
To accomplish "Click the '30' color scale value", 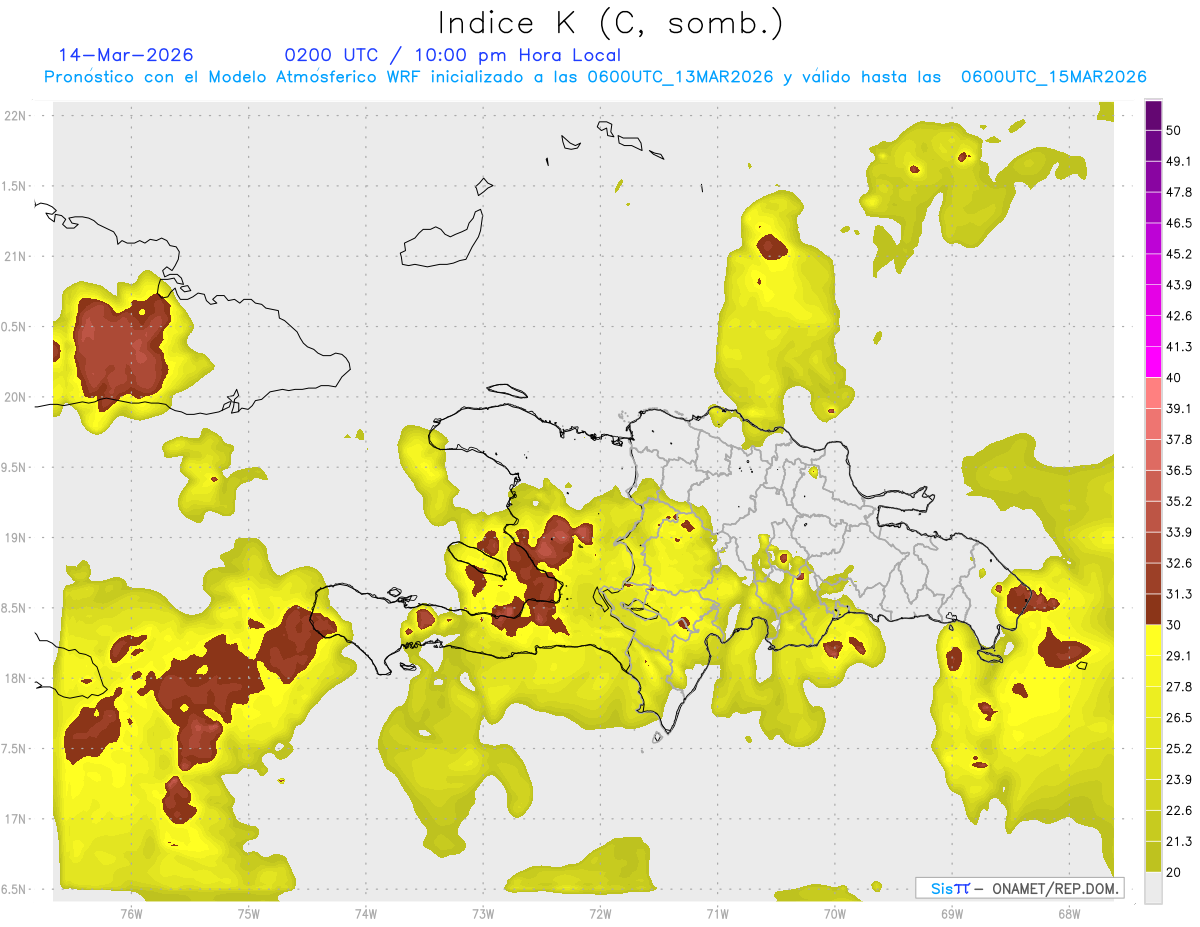I will (1174, 625).
